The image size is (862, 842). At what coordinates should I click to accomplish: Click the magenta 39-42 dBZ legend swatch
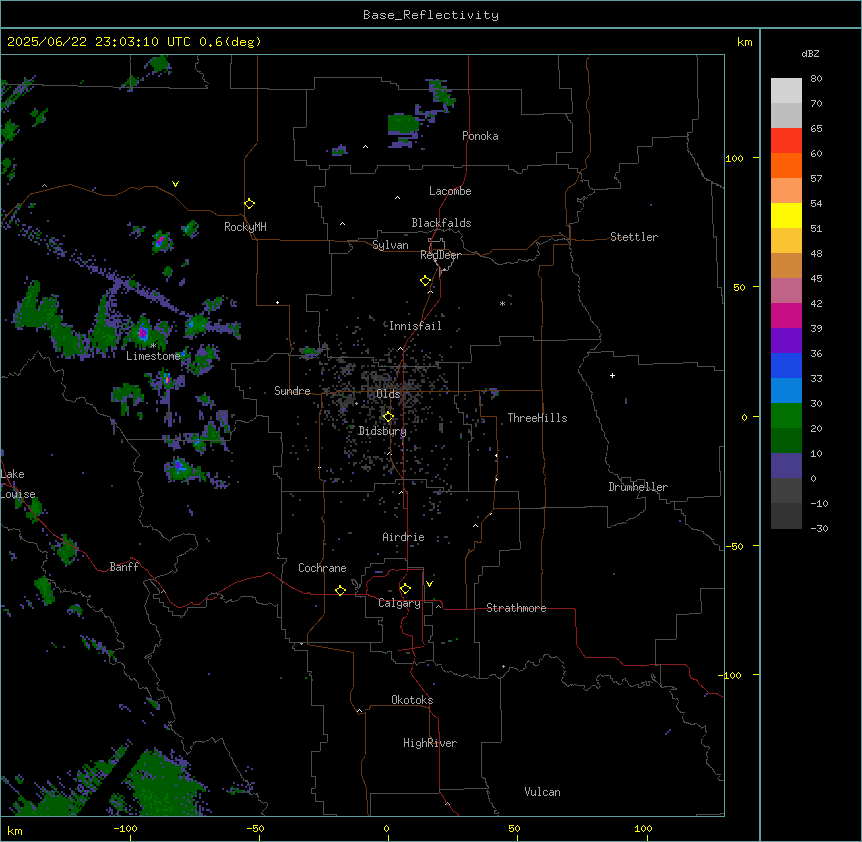click(786, 315)
